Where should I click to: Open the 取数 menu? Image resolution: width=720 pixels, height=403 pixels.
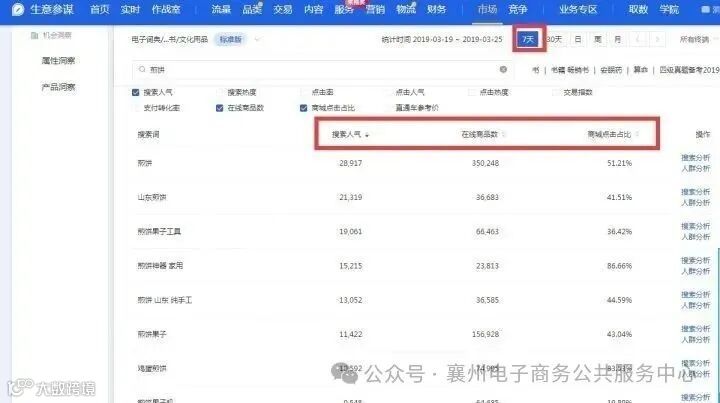tap(638, 9)
